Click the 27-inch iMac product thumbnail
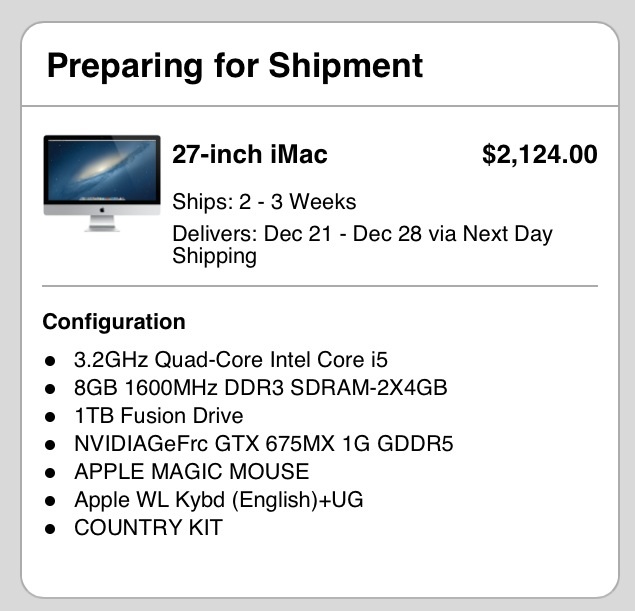 102,183
